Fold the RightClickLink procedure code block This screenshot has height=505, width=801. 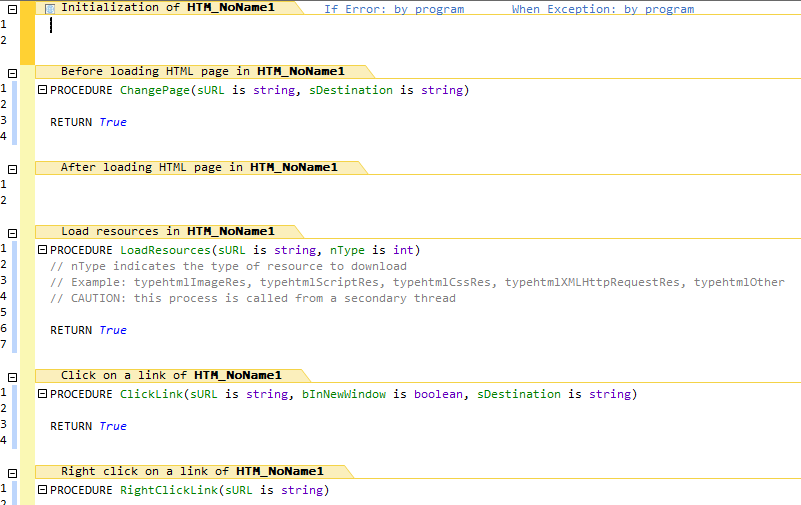coord(42,490)
